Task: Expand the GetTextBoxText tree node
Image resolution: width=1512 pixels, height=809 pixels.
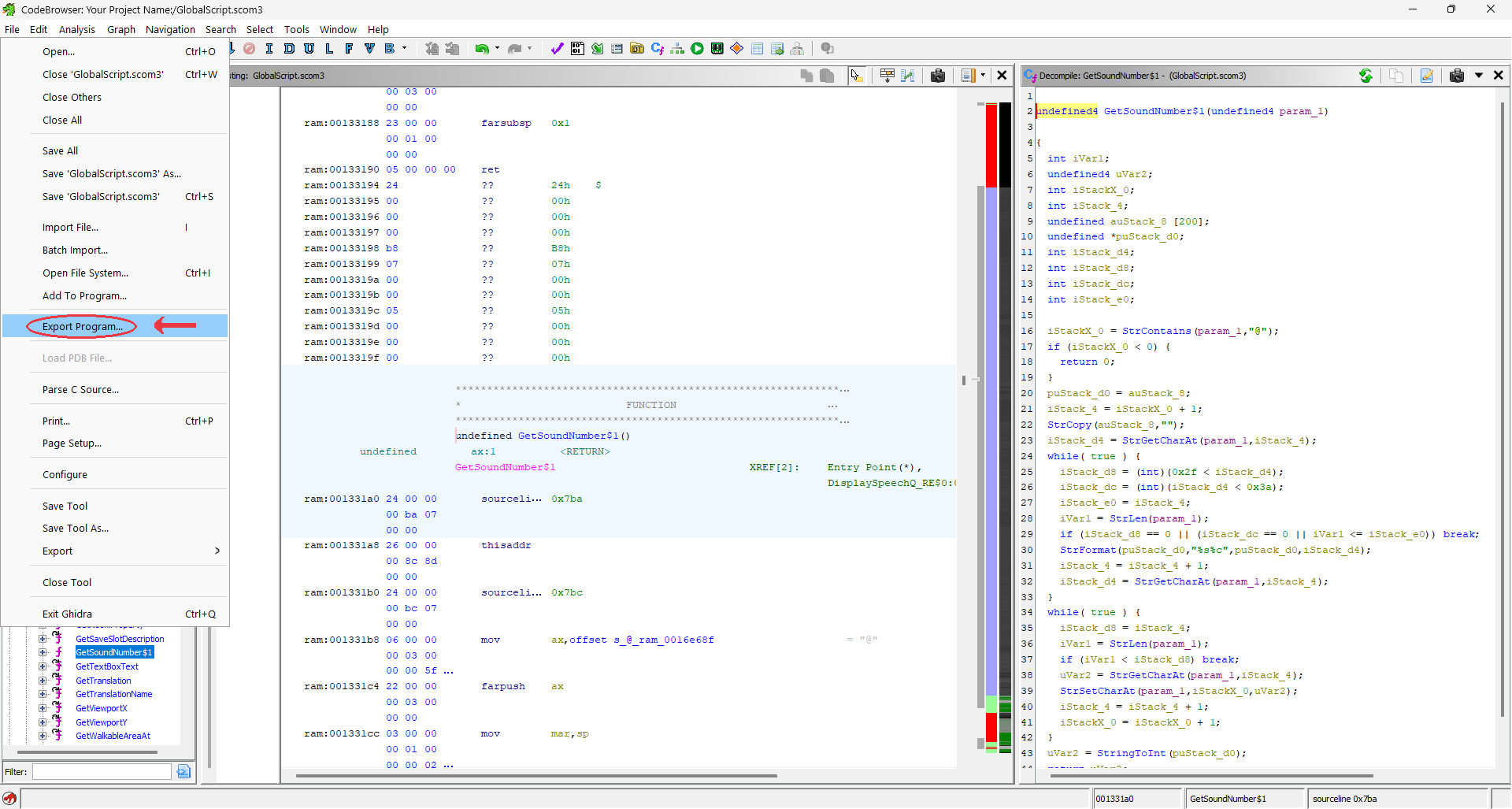Action: click(x=43, y=666)
